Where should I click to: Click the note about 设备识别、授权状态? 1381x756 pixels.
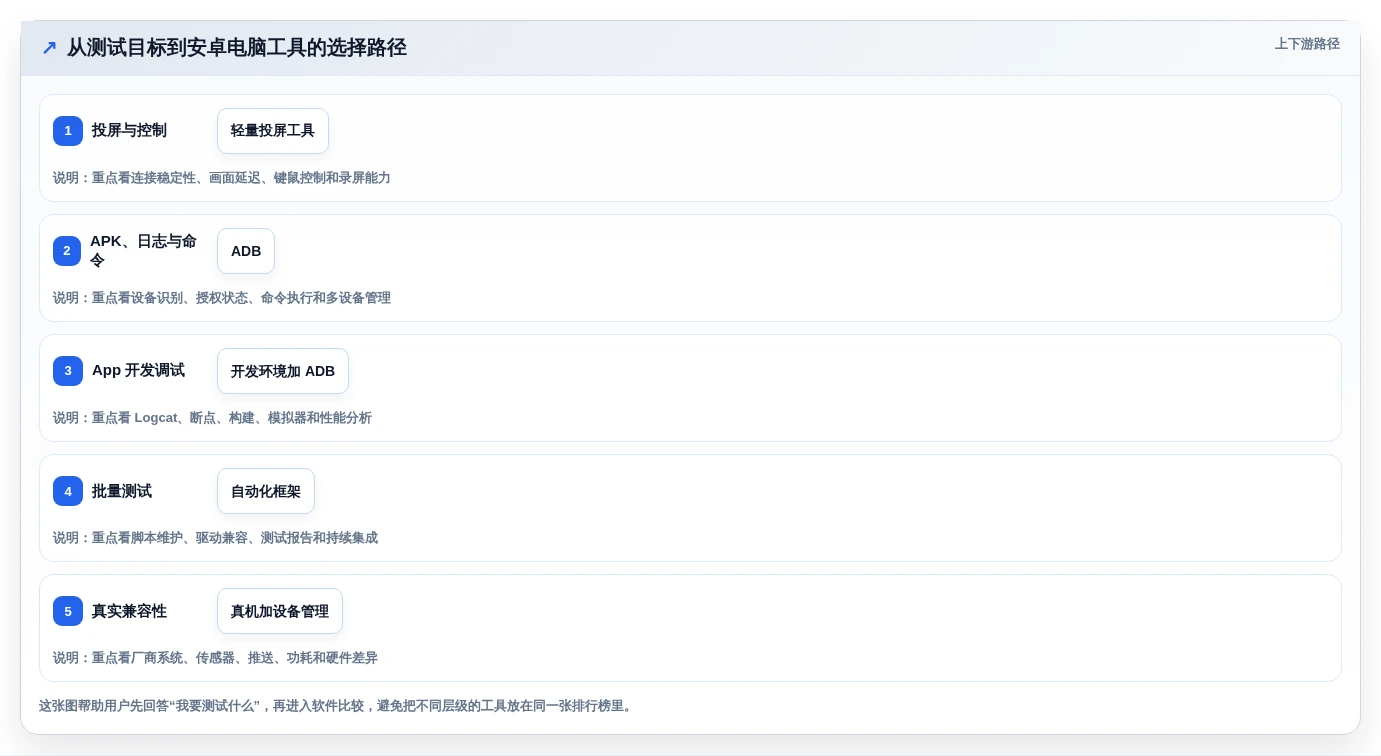222,298
